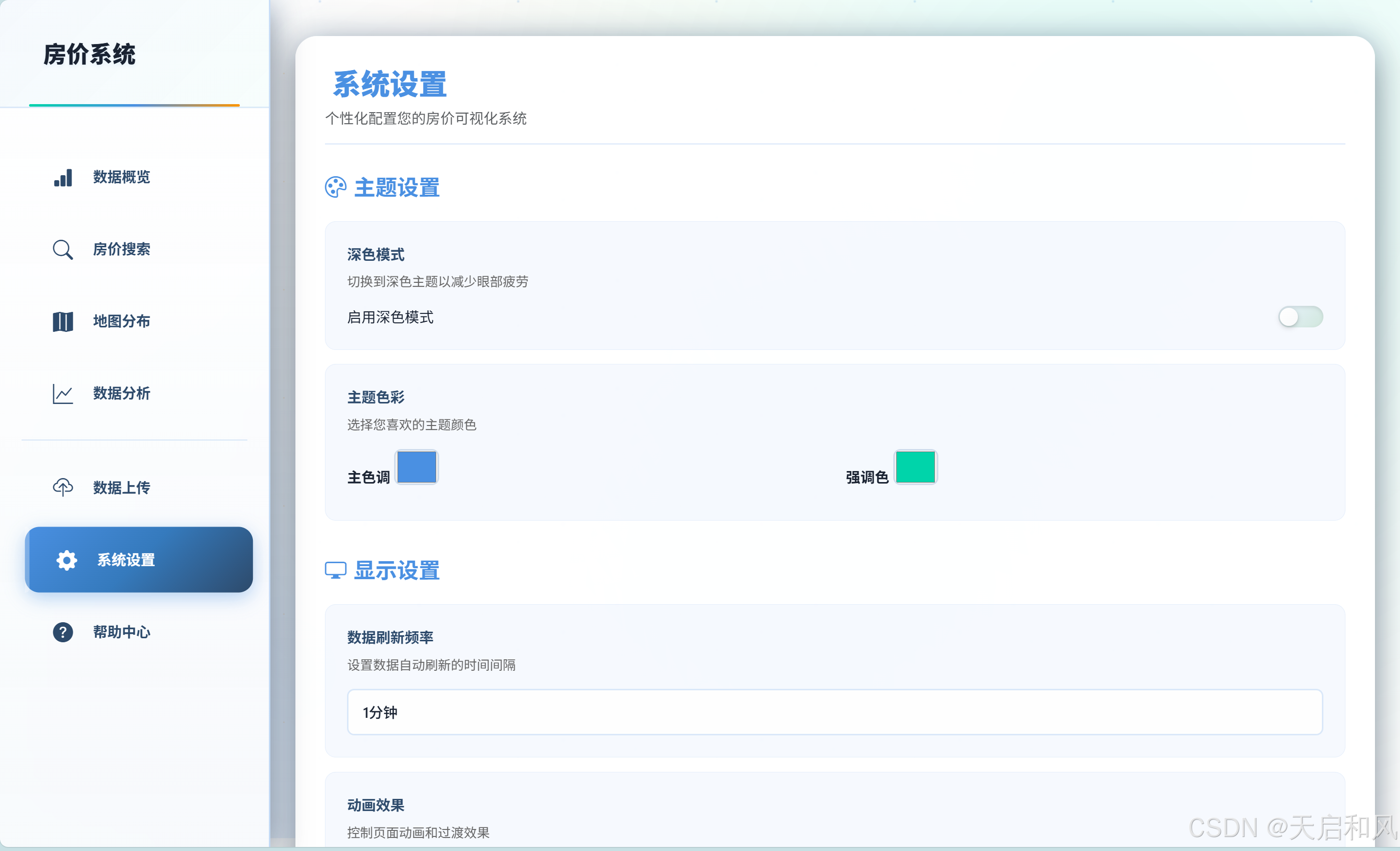
Task: Open the 数据刷新频率 dropdown showing 1分钟
Action: point(835,712)
